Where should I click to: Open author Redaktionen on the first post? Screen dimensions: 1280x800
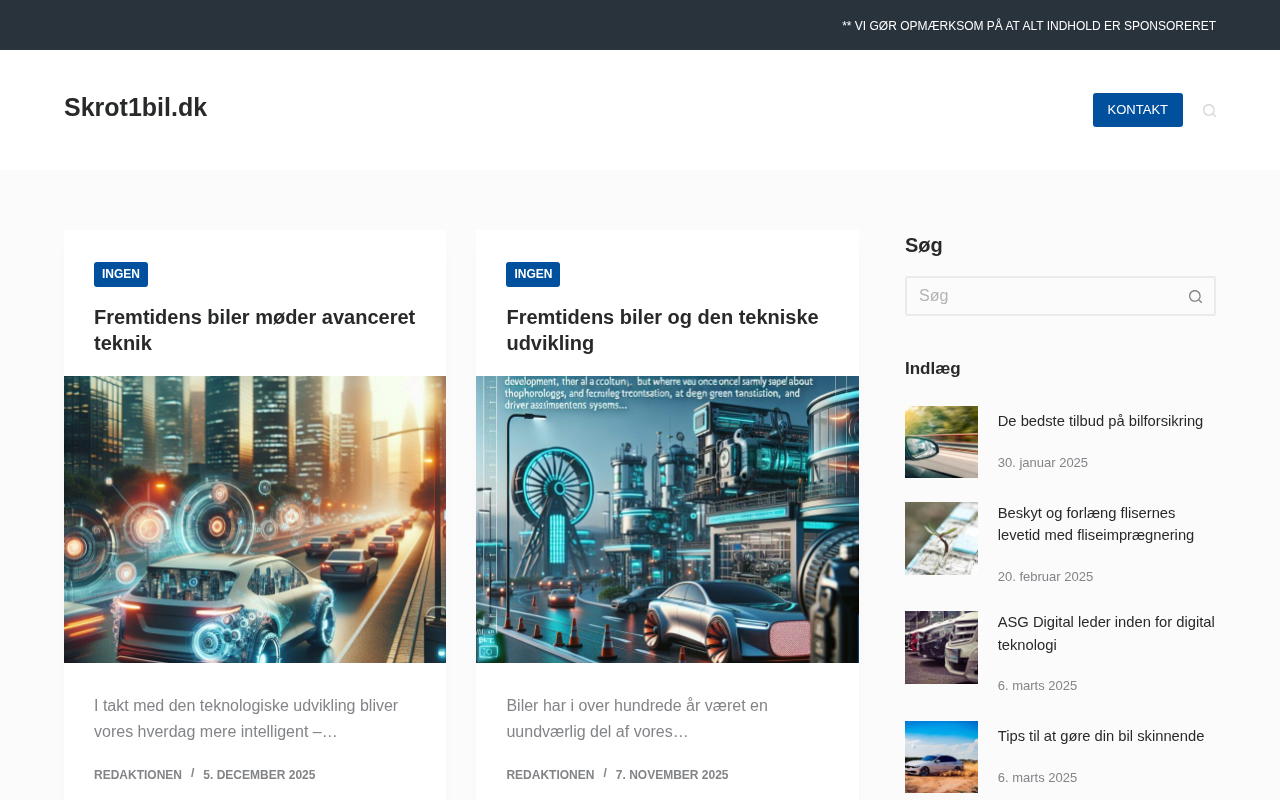pos(138,775)
